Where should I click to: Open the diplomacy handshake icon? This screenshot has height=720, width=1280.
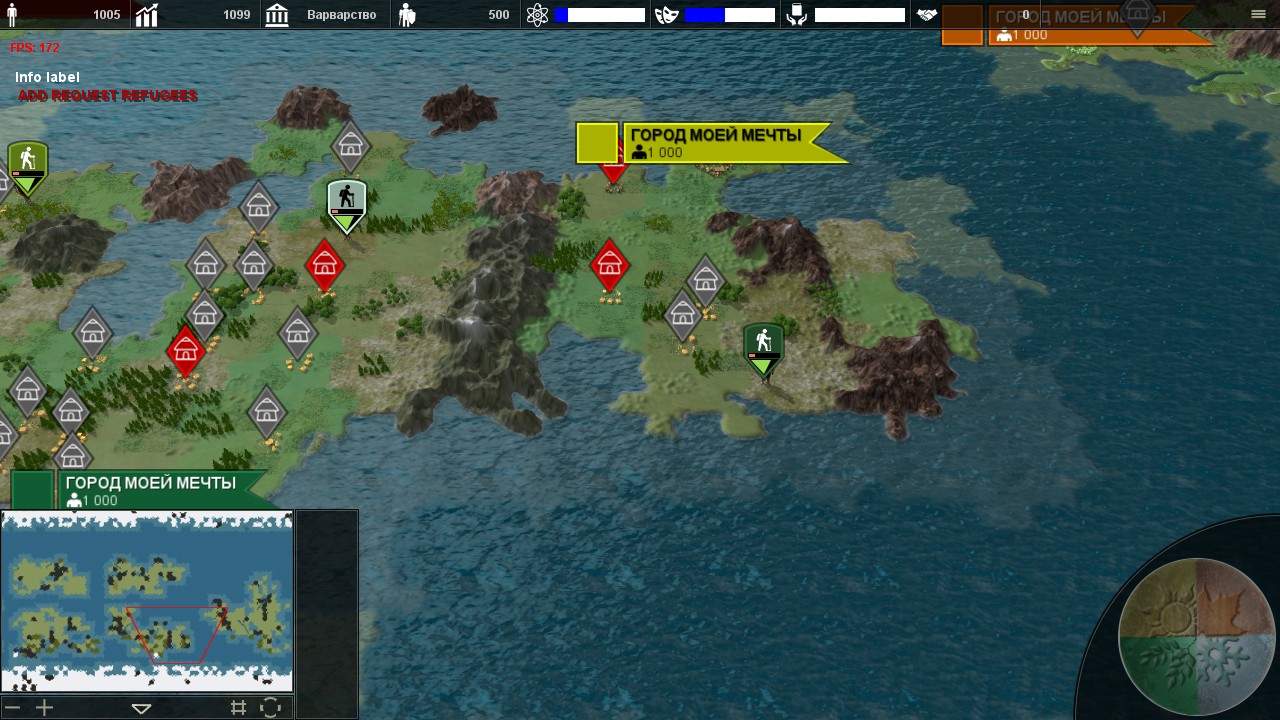(927, 15)
